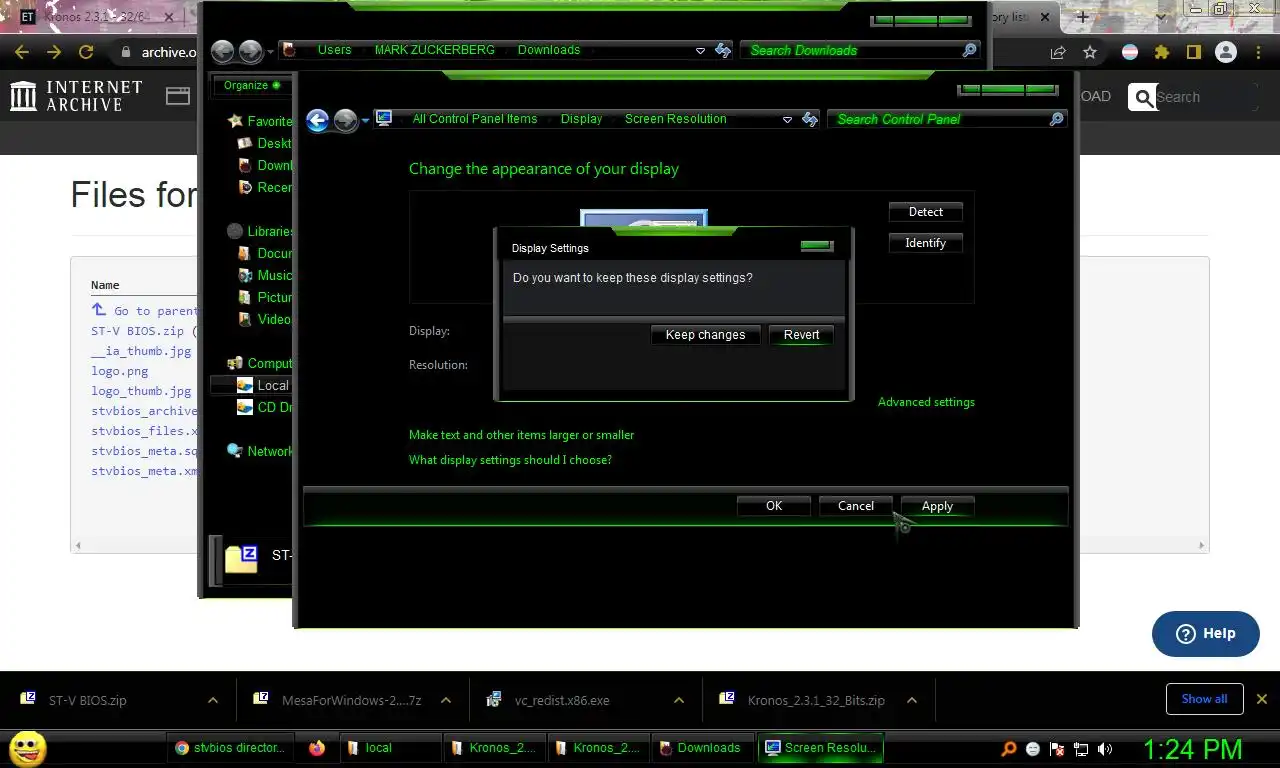The width and height of the screenshot is (1280, 768).
Task: Click Show all downloads button
Action: click(x=1204, y=699)
